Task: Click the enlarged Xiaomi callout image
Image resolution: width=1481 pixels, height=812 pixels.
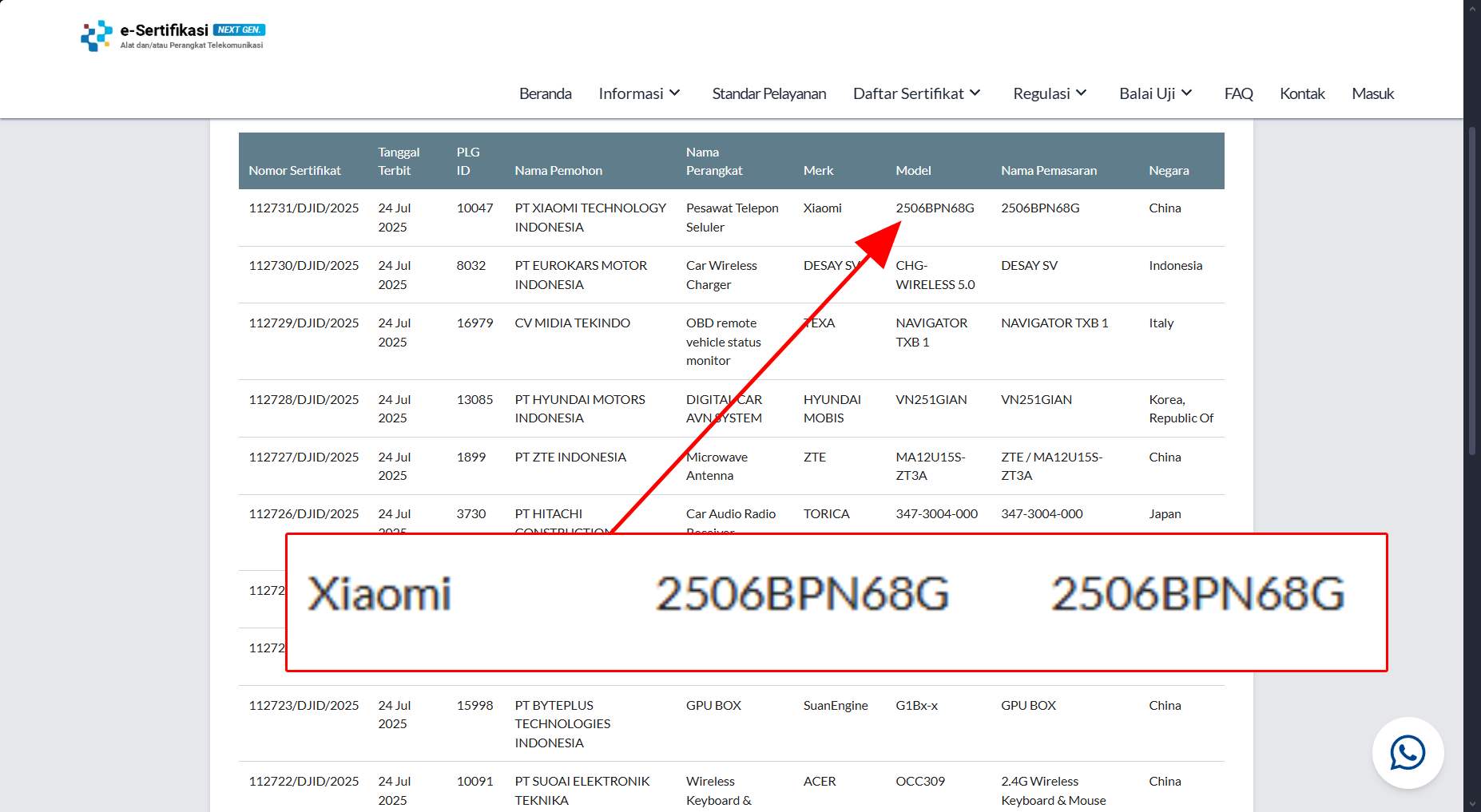Action: pyautogui.click(x=836, y=602)
